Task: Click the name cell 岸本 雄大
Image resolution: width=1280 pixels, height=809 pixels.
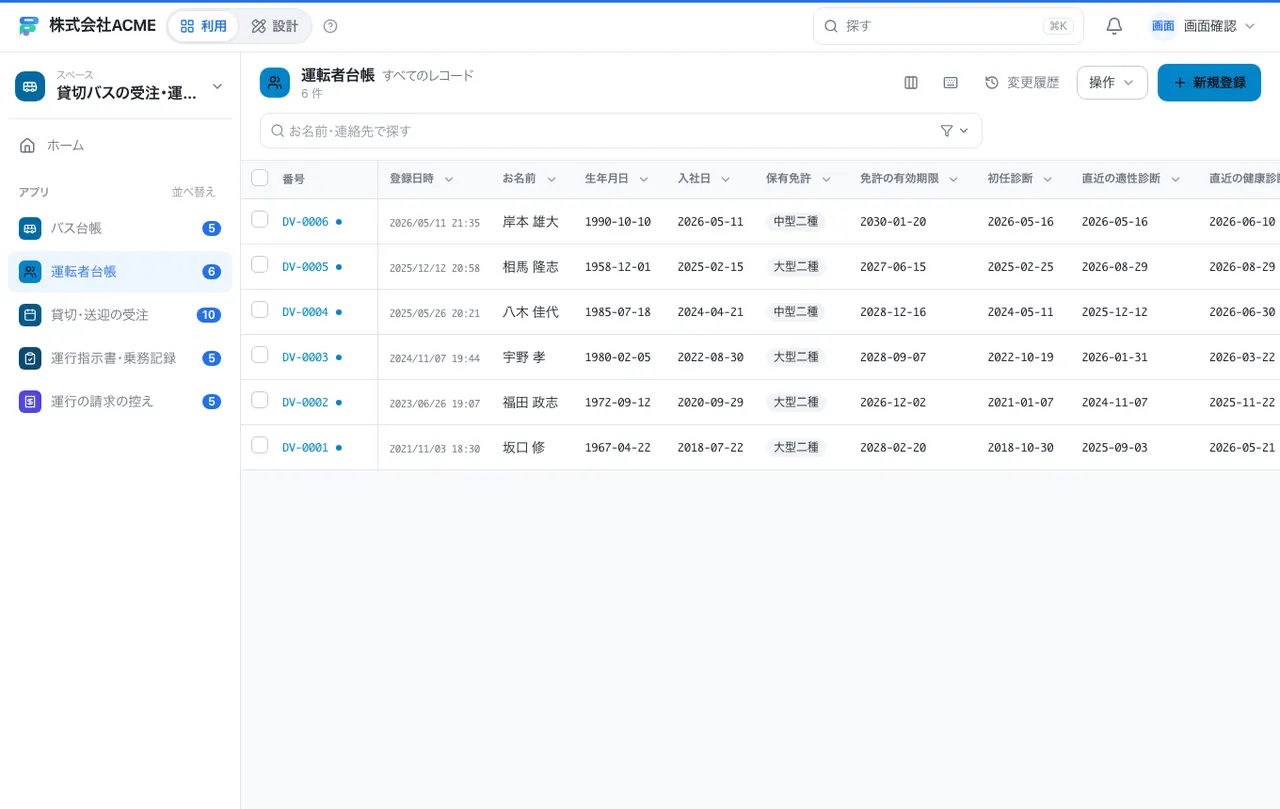Action: click(x=531, y=222)
